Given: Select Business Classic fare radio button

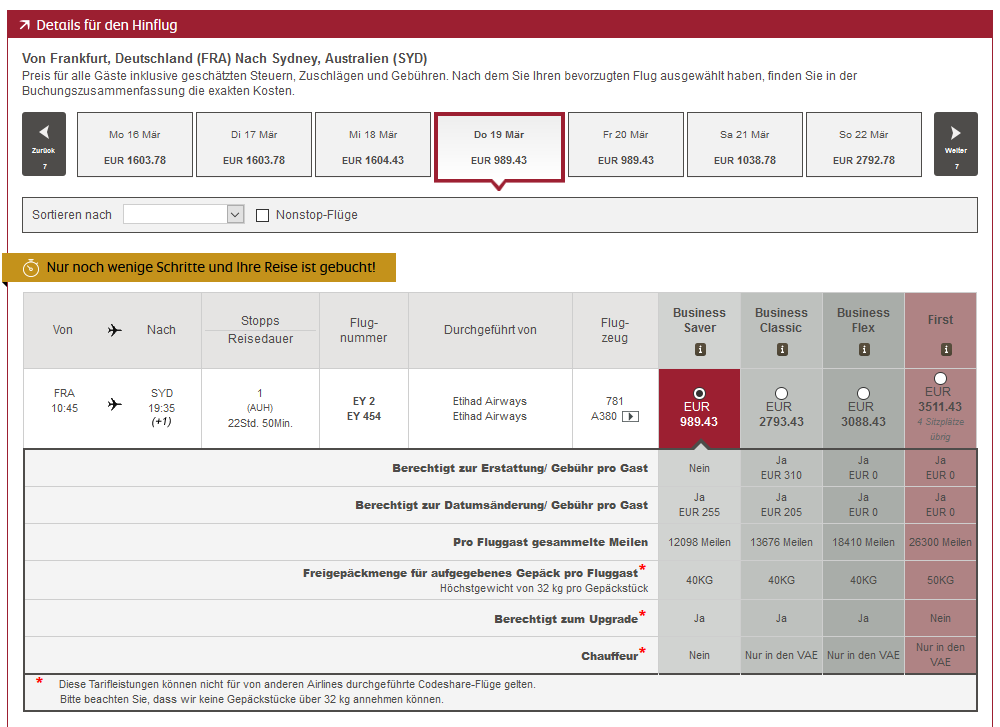Looking at the screenshot, I should (x=781, y=393).
